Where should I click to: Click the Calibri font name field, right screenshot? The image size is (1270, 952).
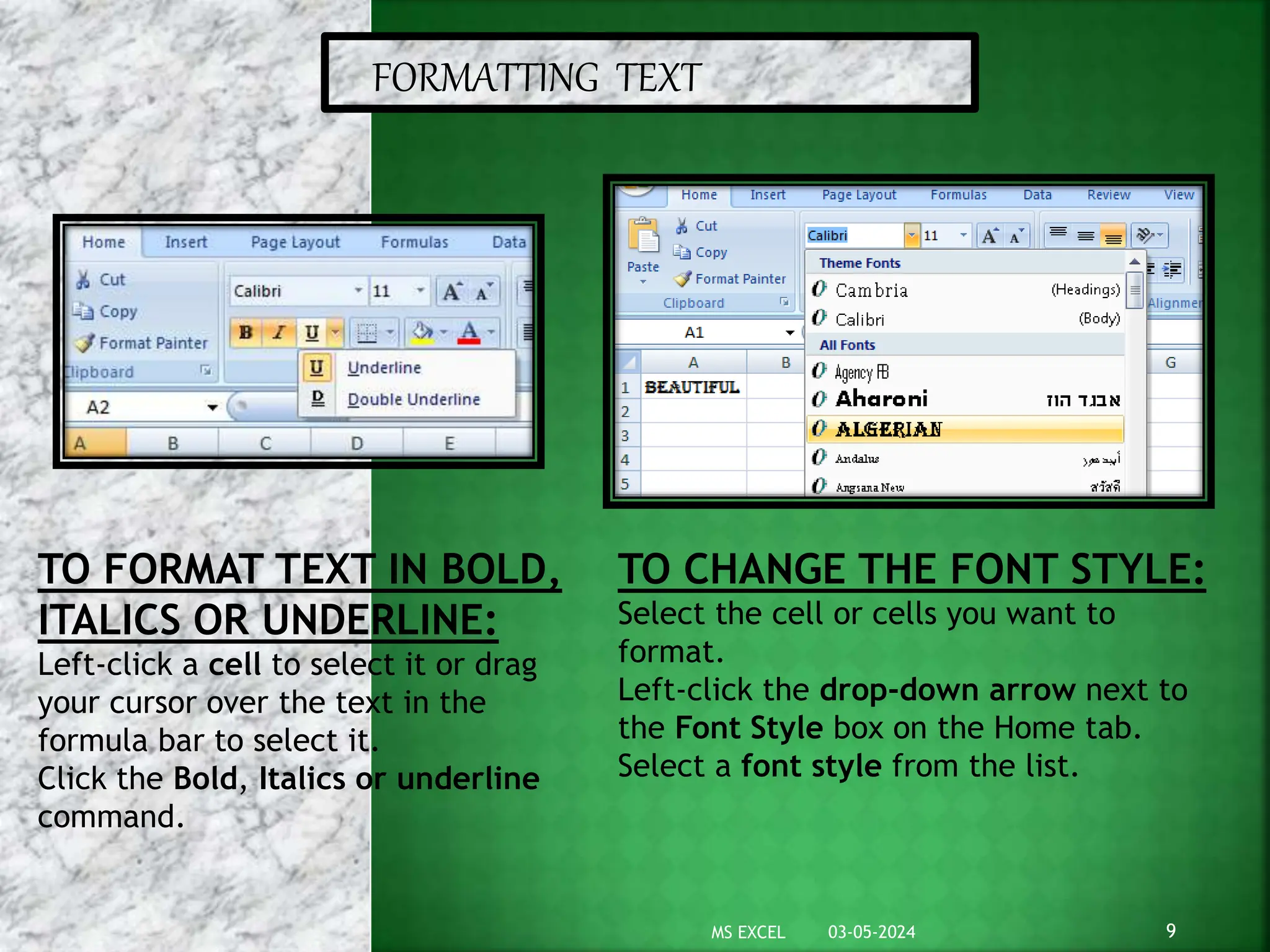point(855,236)
